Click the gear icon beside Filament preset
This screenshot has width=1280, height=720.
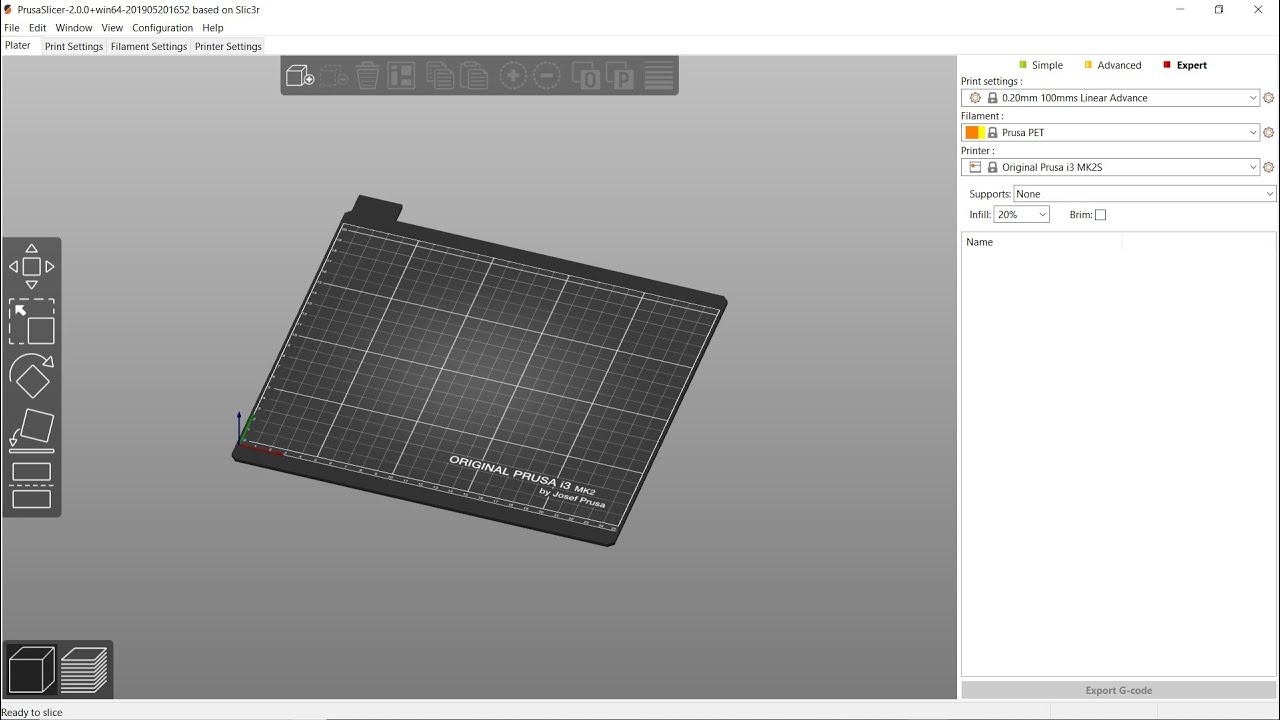(x=1268, y=133)
